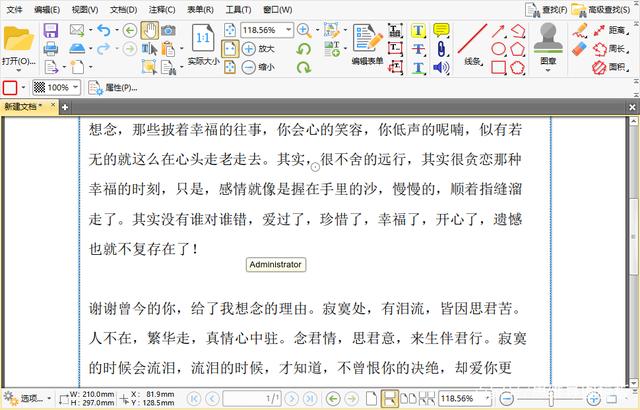The image size is (640, 410).
Task: Click the Redo arrow icon
Action: tap(104, 49)
